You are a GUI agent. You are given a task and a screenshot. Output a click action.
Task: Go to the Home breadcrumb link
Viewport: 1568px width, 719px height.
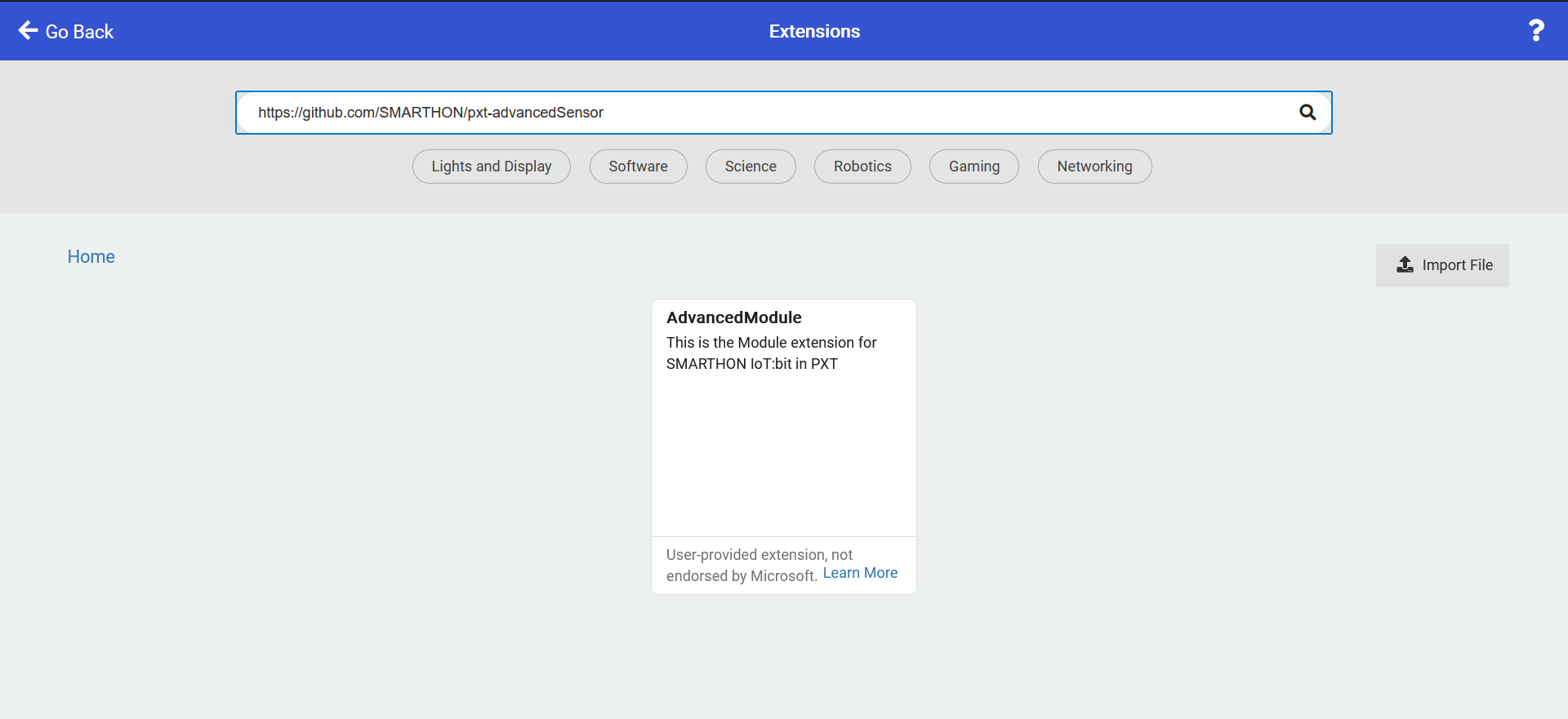(x=91, y=257)
